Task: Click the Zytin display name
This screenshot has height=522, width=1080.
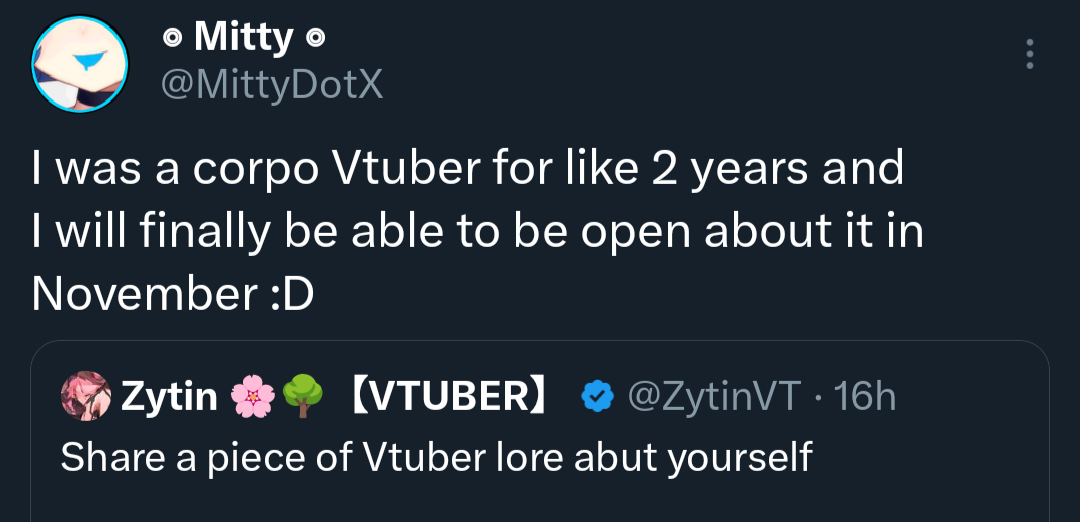Action: (x=169, y=397)
